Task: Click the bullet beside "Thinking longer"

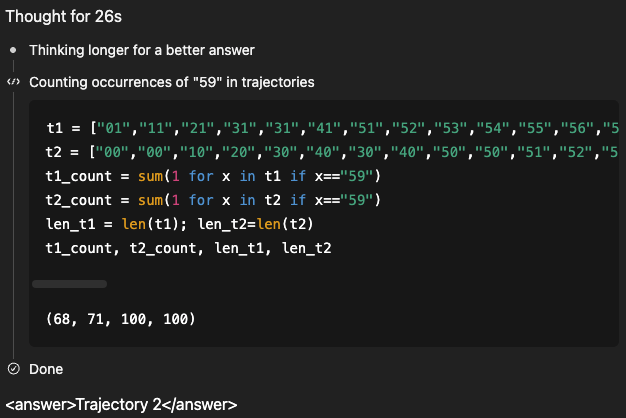Action: pyautogui.click(x=13, y=49)
